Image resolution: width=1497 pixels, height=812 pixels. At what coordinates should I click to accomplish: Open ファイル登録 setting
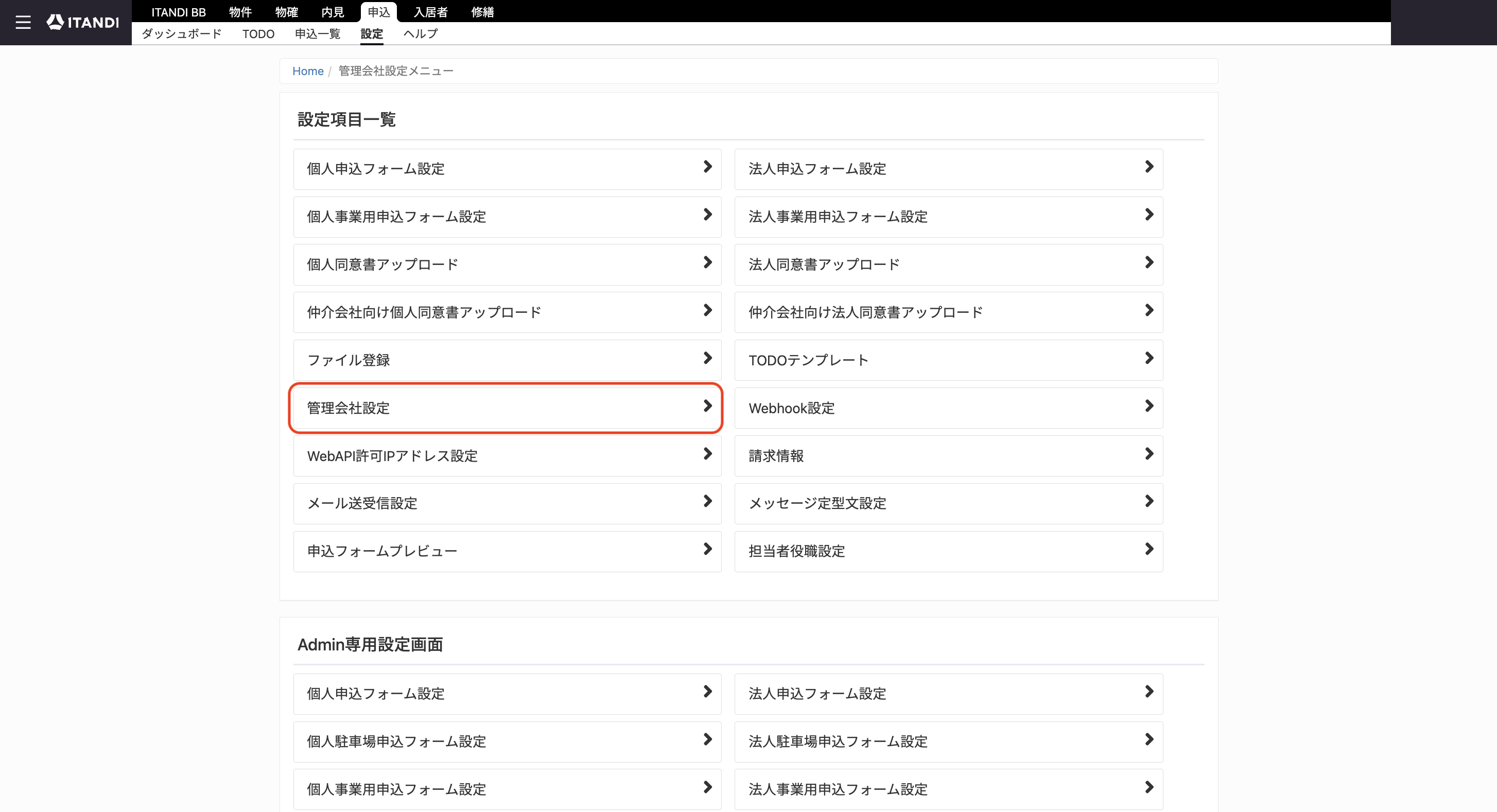507,360
